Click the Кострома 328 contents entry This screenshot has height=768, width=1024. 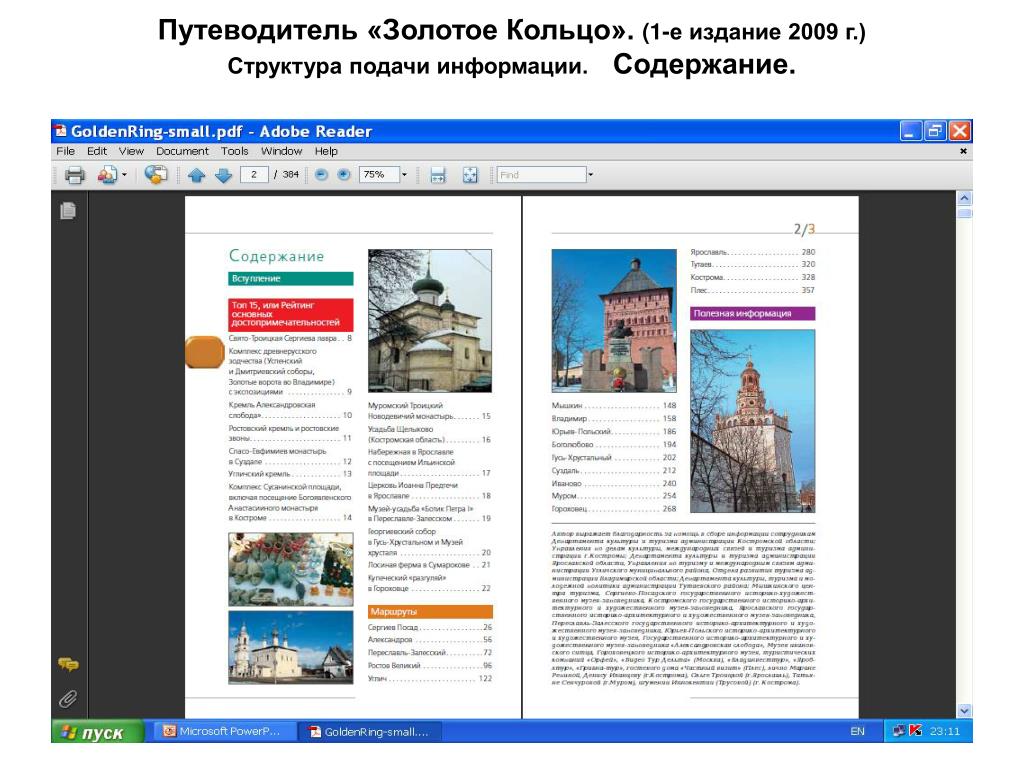click(752, 278)
